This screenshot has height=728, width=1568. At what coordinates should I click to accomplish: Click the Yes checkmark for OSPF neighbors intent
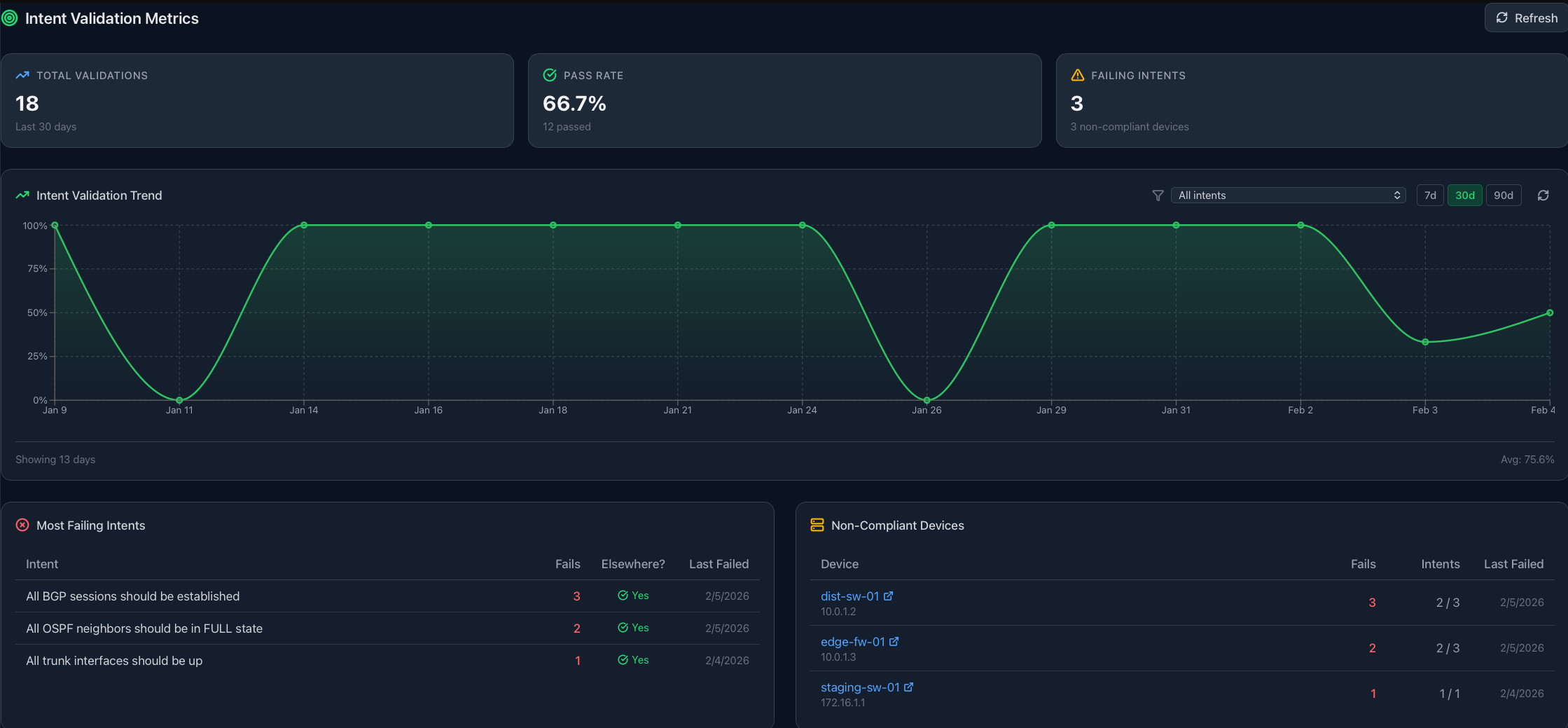pos(623,628)
